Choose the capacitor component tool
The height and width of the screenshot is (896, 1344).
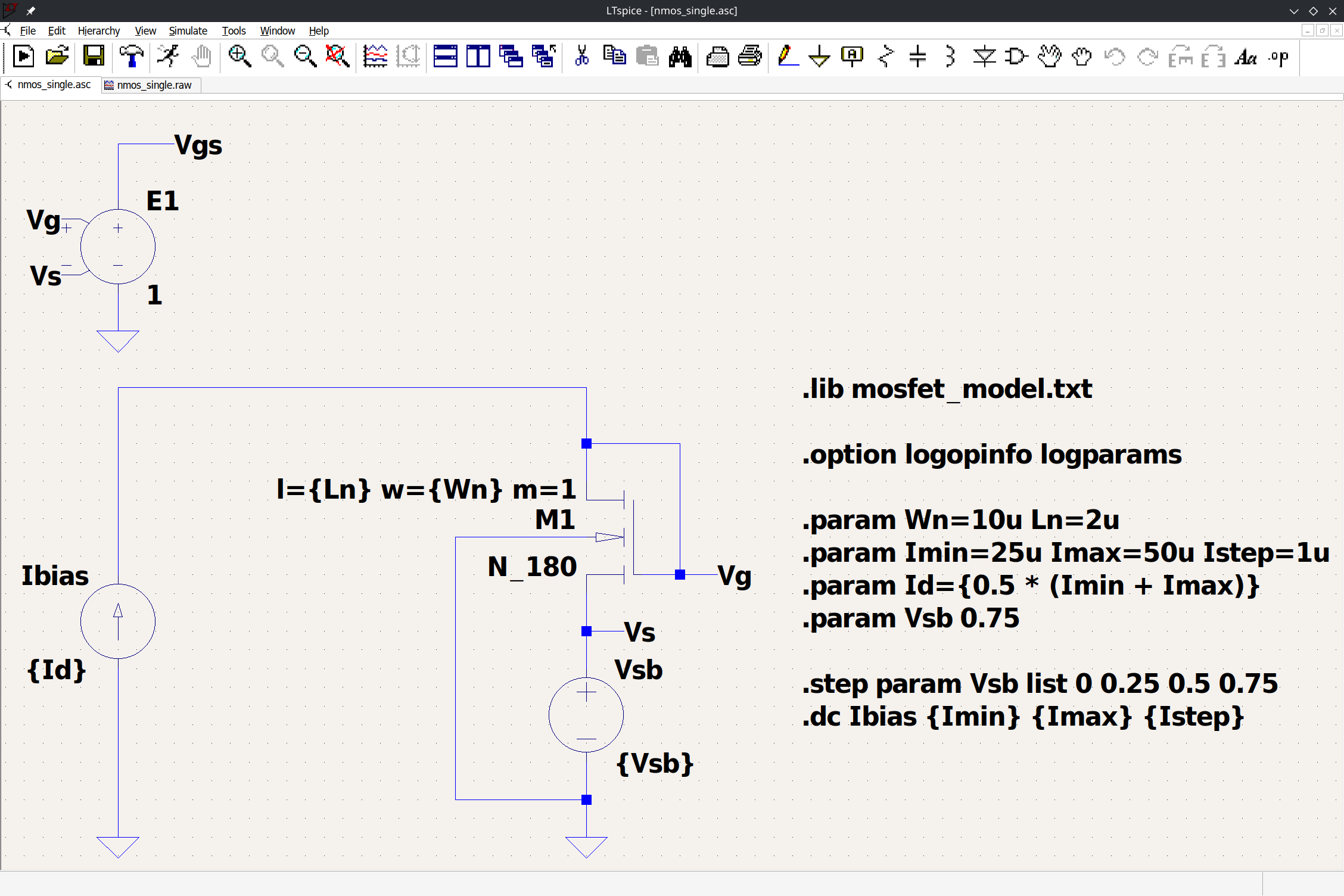tap(917, 57)
